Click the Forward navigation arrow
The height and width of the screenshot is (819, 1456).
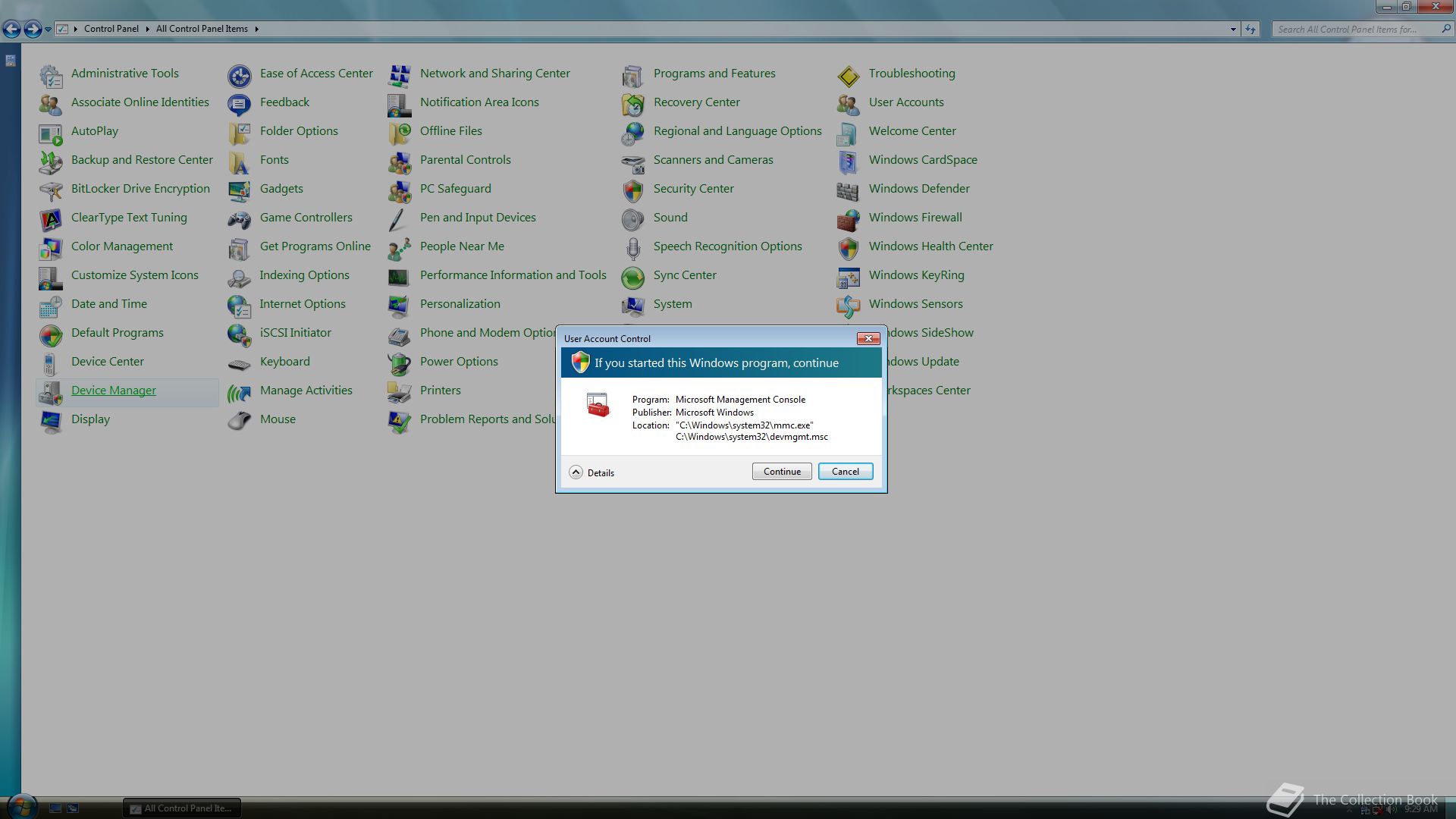coord(33,29)
